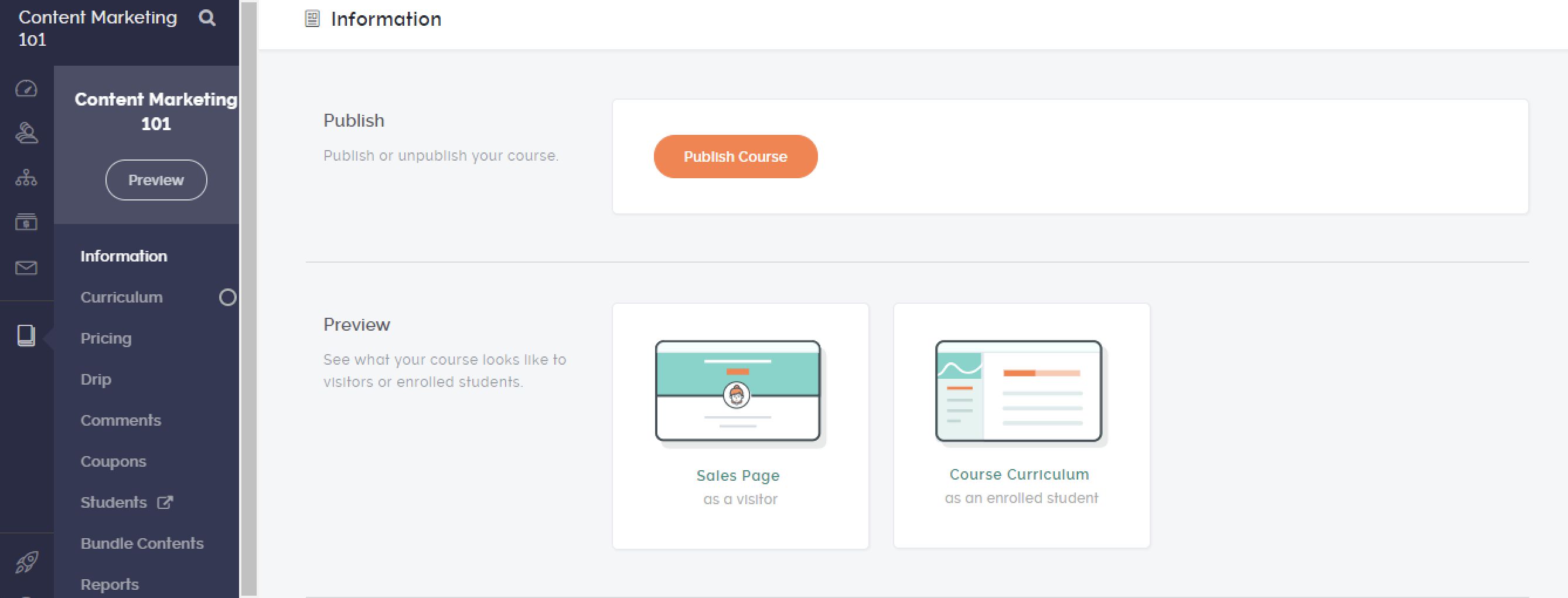Select the Courses book icon
Viewport: 1568px width, 598px height.
click(26, 335)
